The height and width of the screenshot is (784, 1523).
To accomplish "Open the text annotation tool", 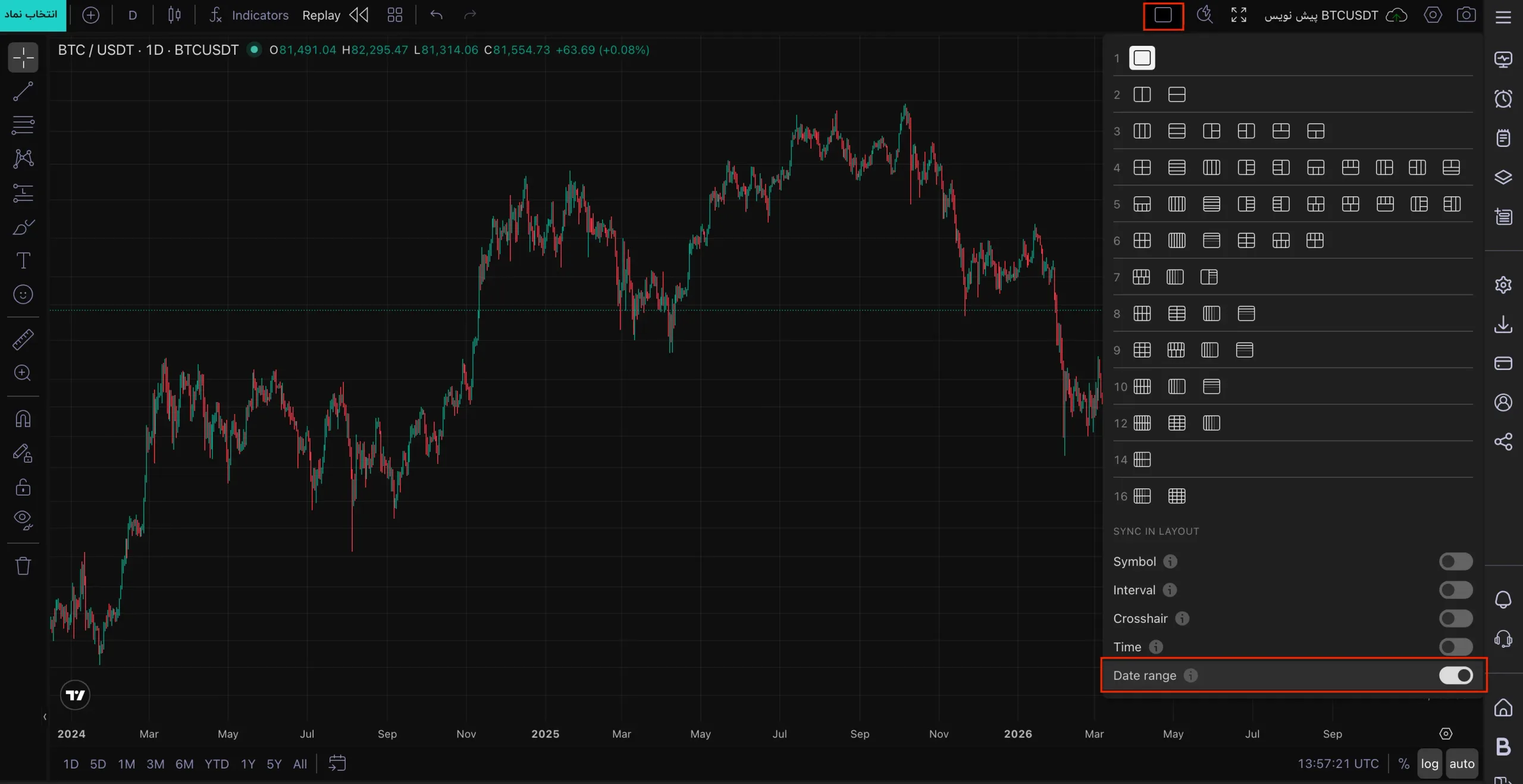I will 23,261.
